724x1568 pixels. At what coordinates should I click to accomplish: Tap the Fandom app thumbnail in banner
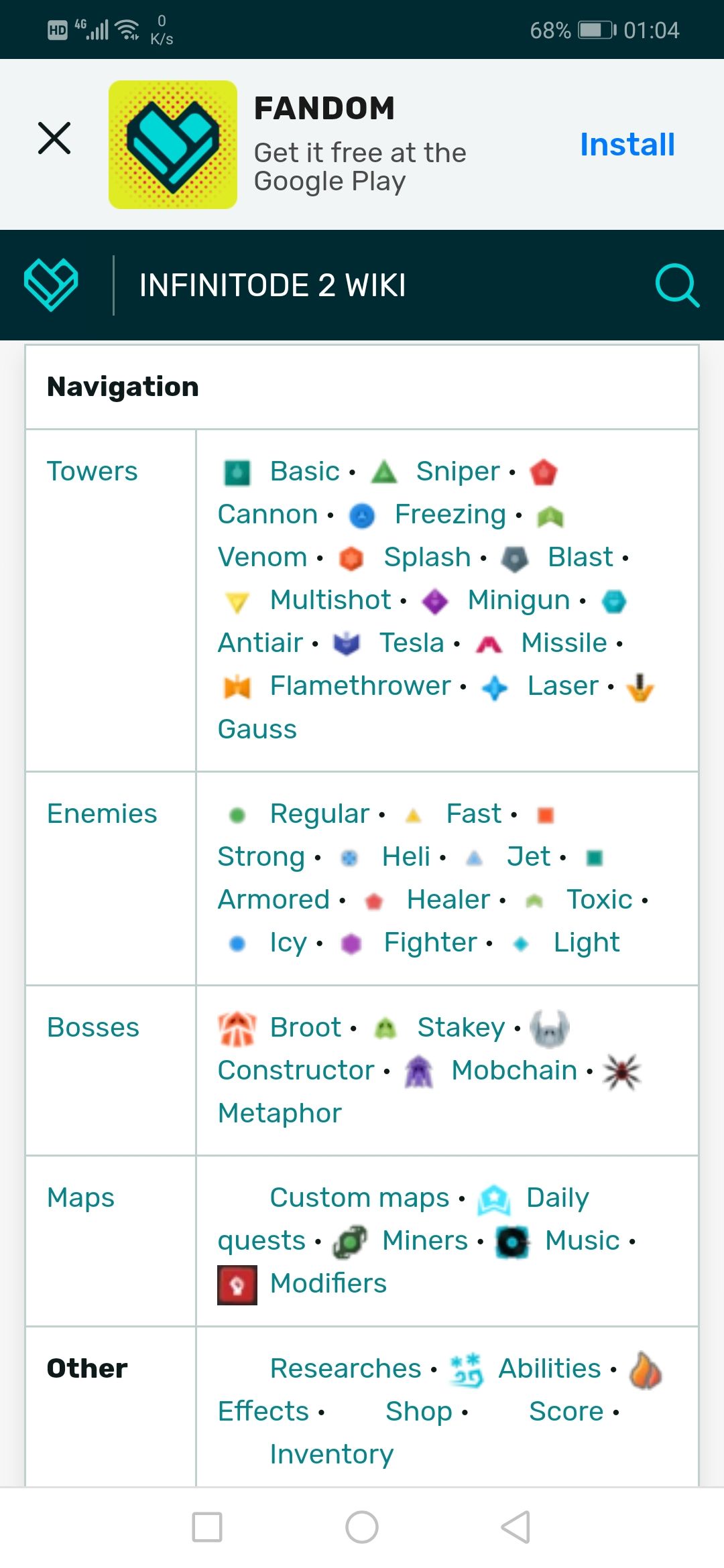(x=173, y=145)
